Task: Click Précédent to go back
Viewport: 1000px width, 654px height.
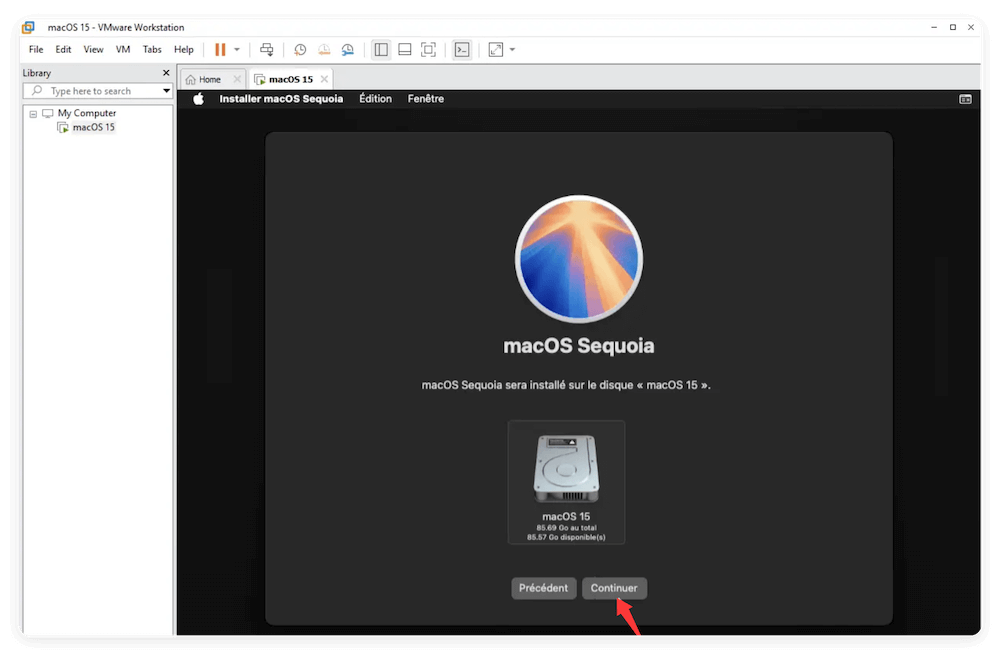Action: (543, 588)
